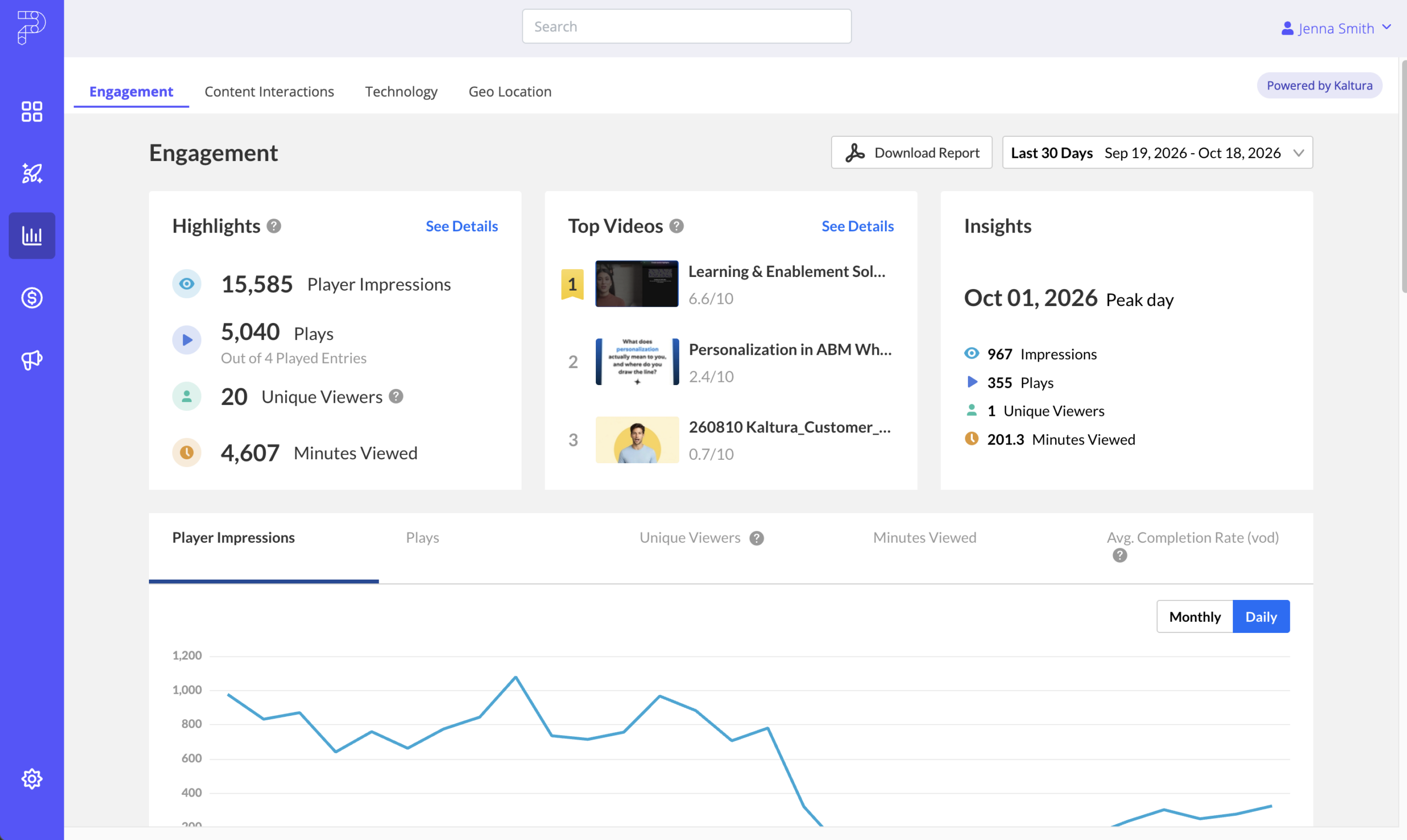Screen dimensions: 1407x840
Task: Click help icon under Avg. Completion Rate tab
Action: 1120,555
